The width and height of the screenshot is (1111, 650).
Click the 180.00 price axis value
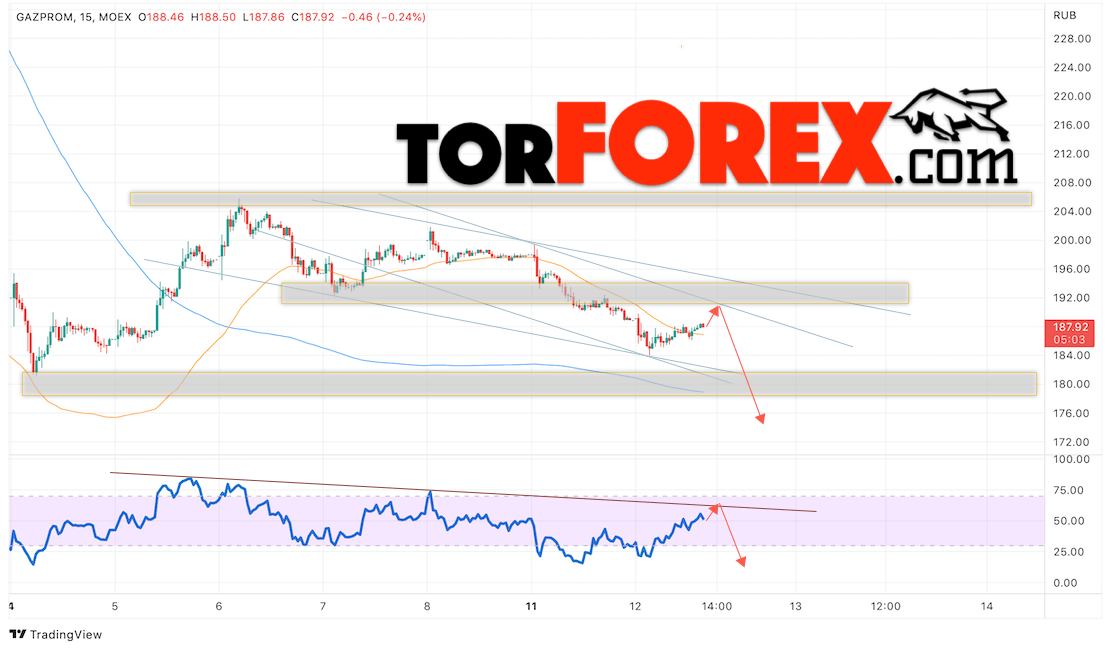click(x=1072, y=384)
